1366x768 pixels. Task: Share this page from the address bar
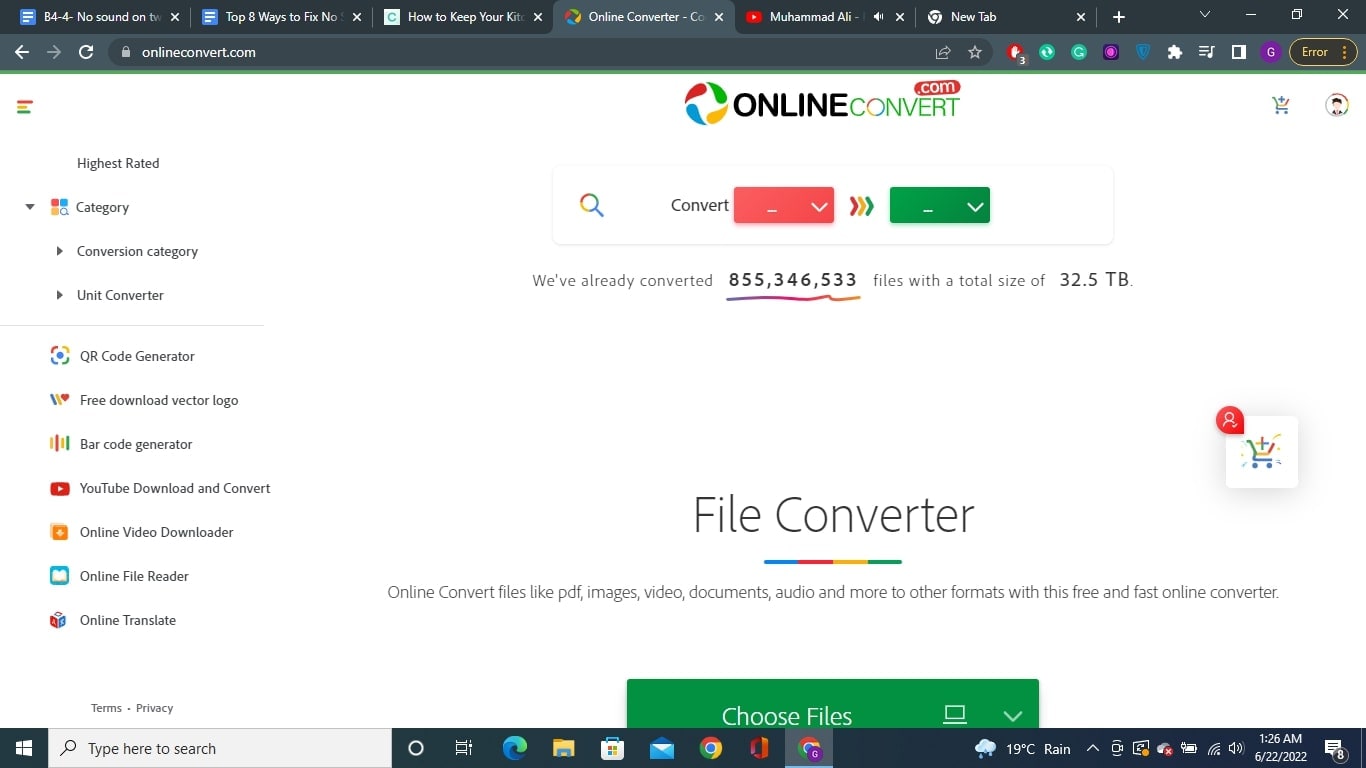pyautogui.click(x=942, y=52)
